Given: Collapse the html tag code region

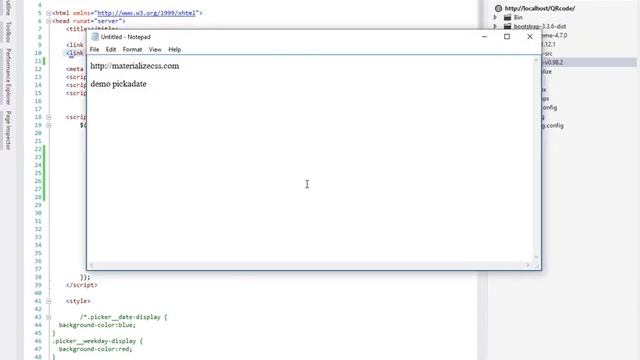Looking at the screenshot, I should (49, 13).
